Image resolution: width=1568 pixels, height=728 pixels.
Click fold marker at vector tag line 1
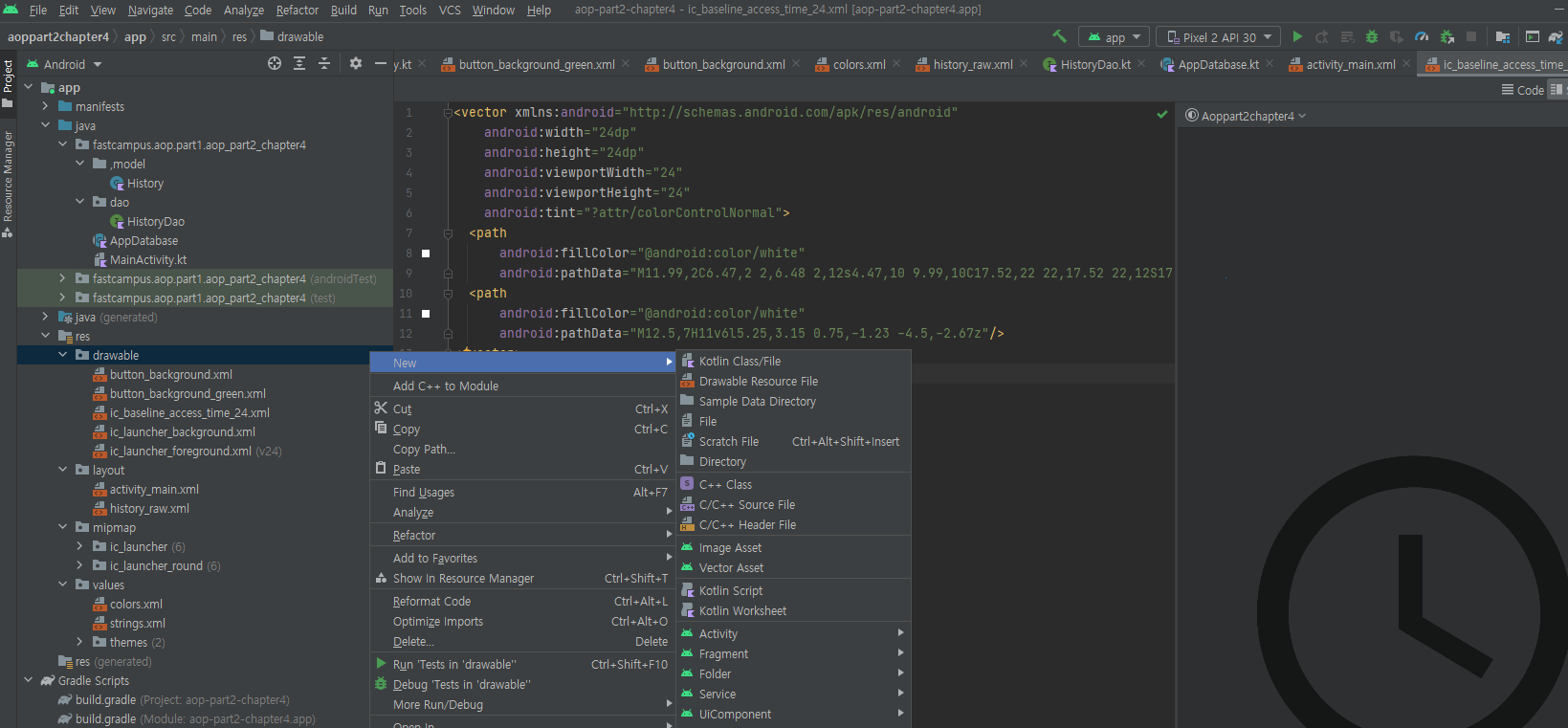coord(448,112)
